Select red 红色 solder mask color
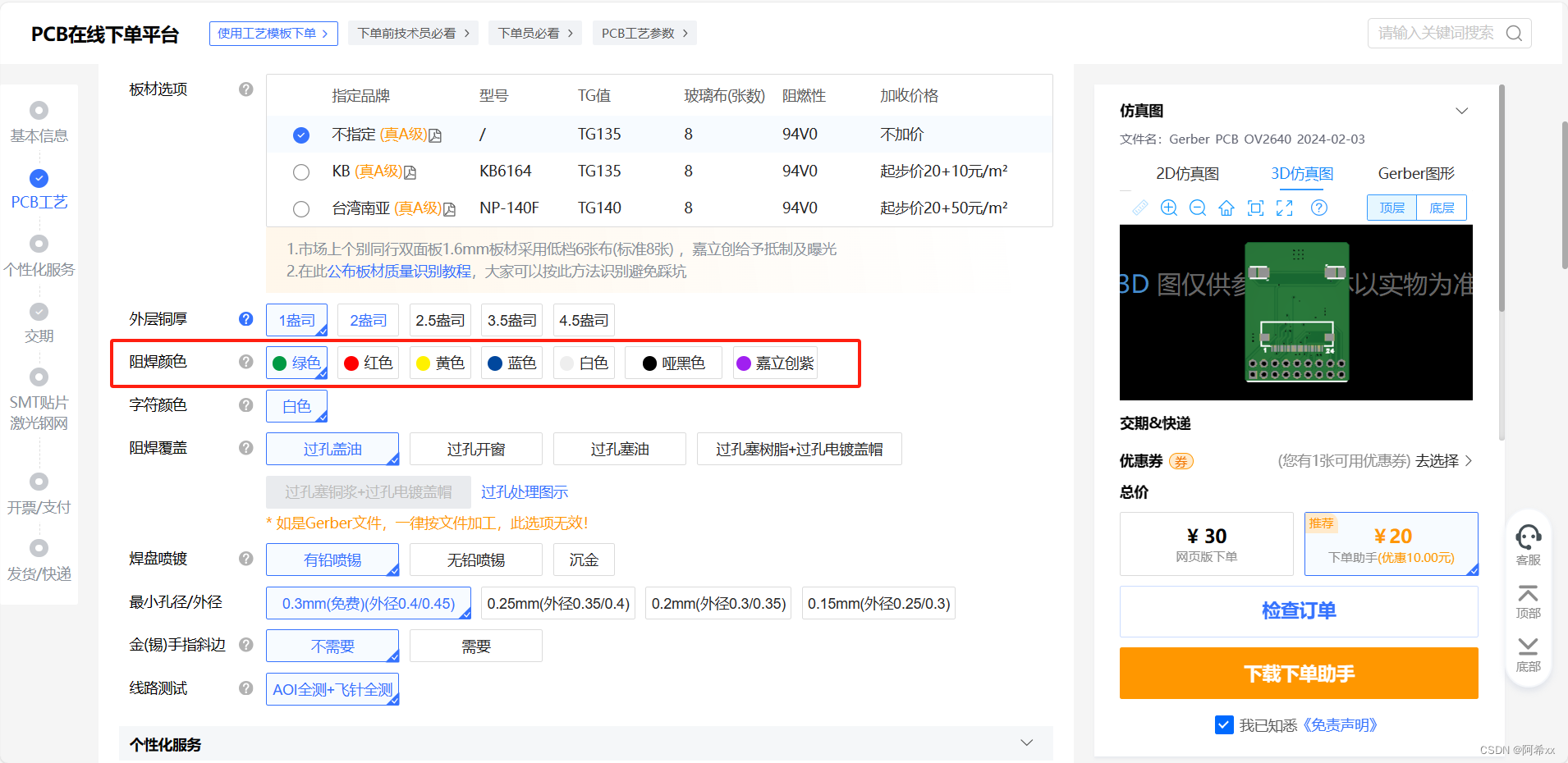 368,363
